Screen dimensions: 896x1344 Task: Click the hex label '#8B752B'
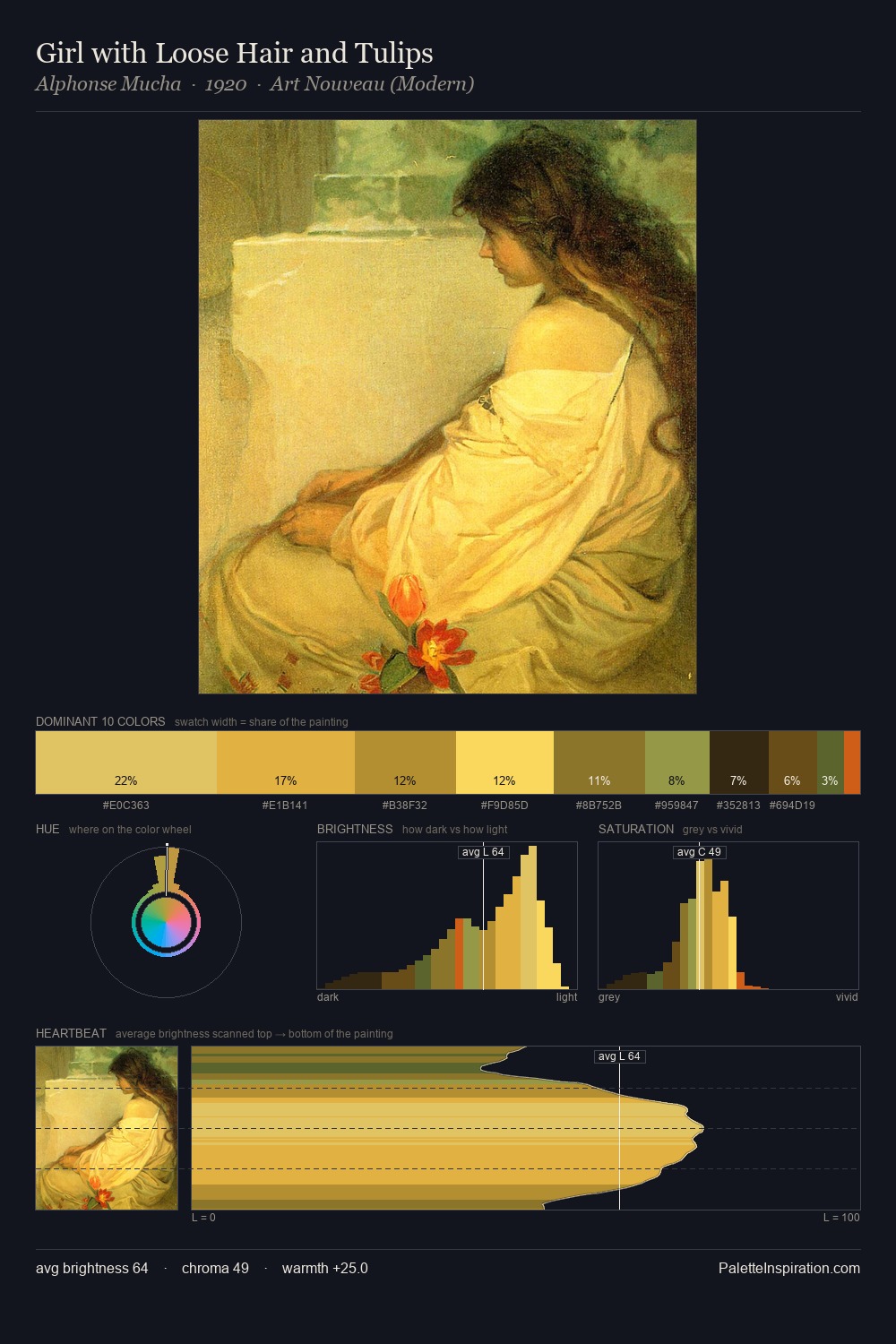[x=599, y=806]
